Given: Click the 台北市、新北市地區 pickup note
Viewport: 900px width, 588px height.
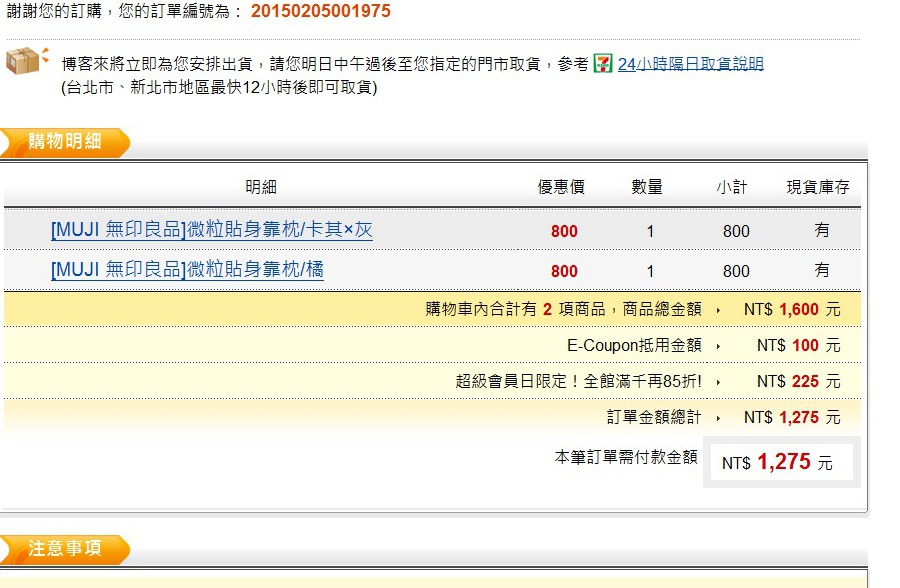Looking at the screenshot, I should (219, 87).
